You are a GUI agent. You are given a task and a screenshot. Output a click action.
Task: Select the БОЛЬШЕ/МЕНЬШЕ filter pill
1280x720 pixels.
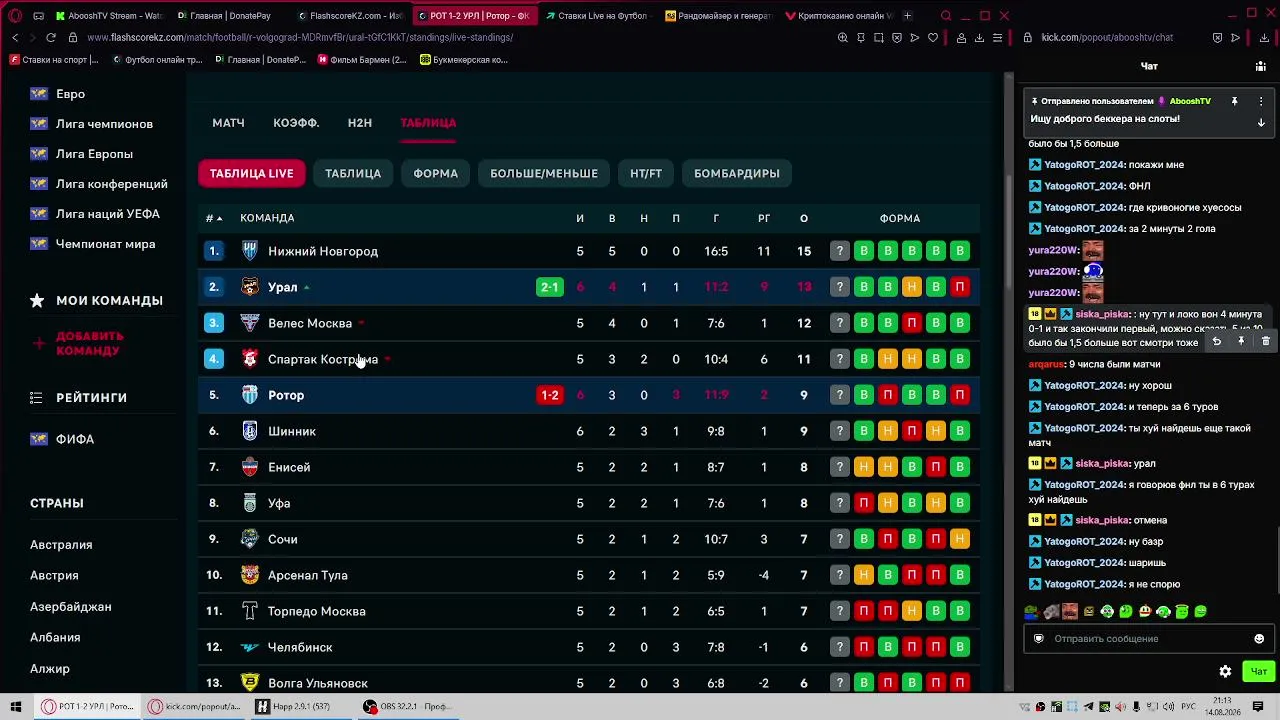(544, 173)
